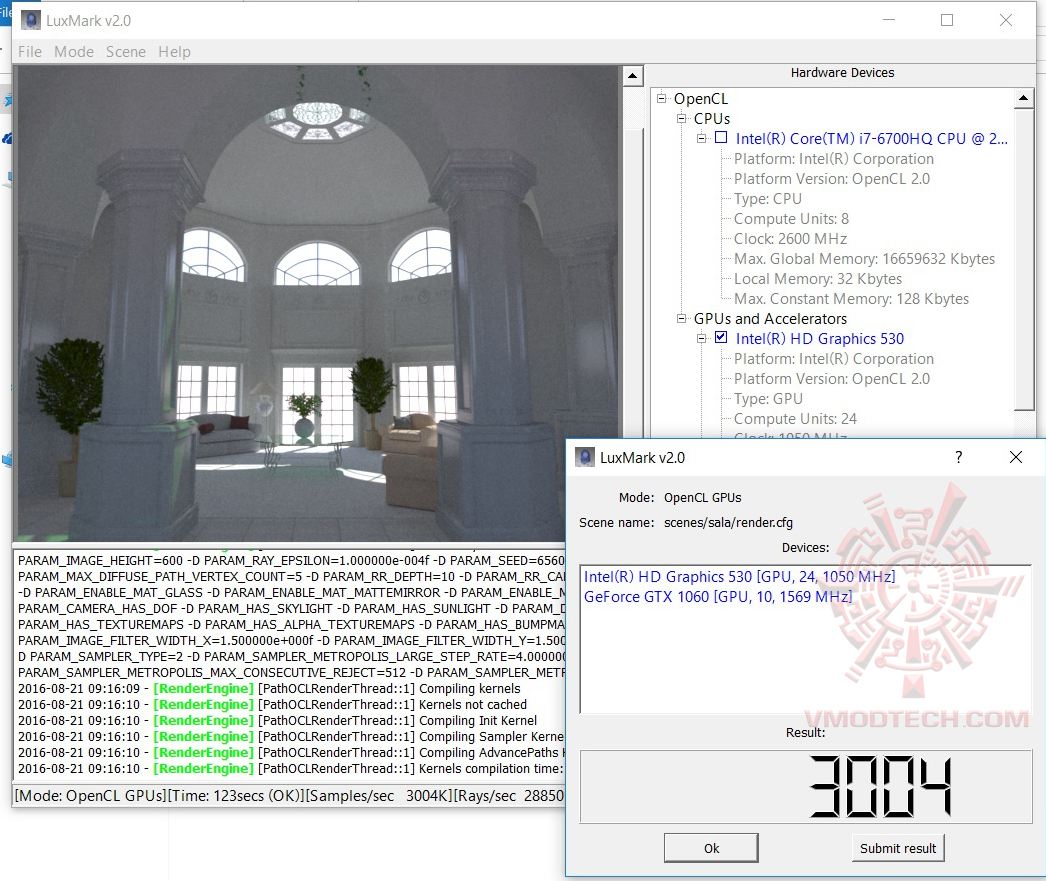
Task: Click the hardware devices scroll up arrow
Action: pos(1023,98)
